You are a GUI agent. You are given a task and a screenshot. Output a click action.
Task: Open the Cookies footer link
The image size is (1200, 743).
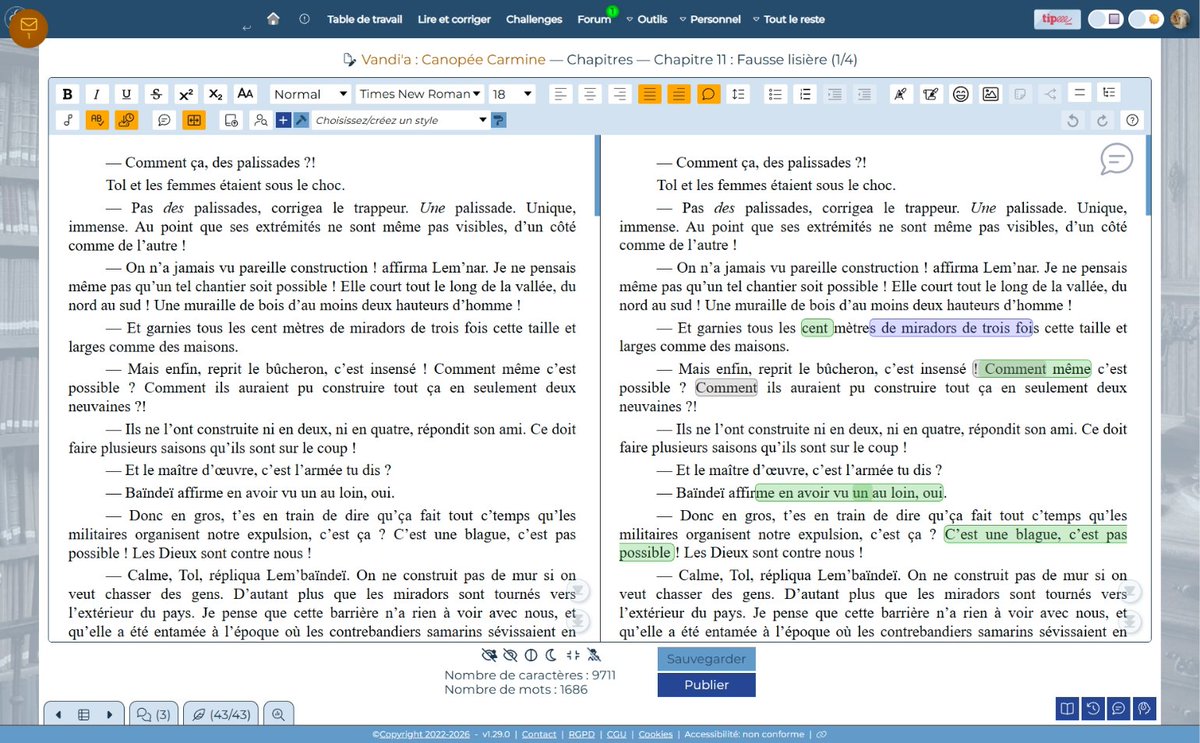655,734
